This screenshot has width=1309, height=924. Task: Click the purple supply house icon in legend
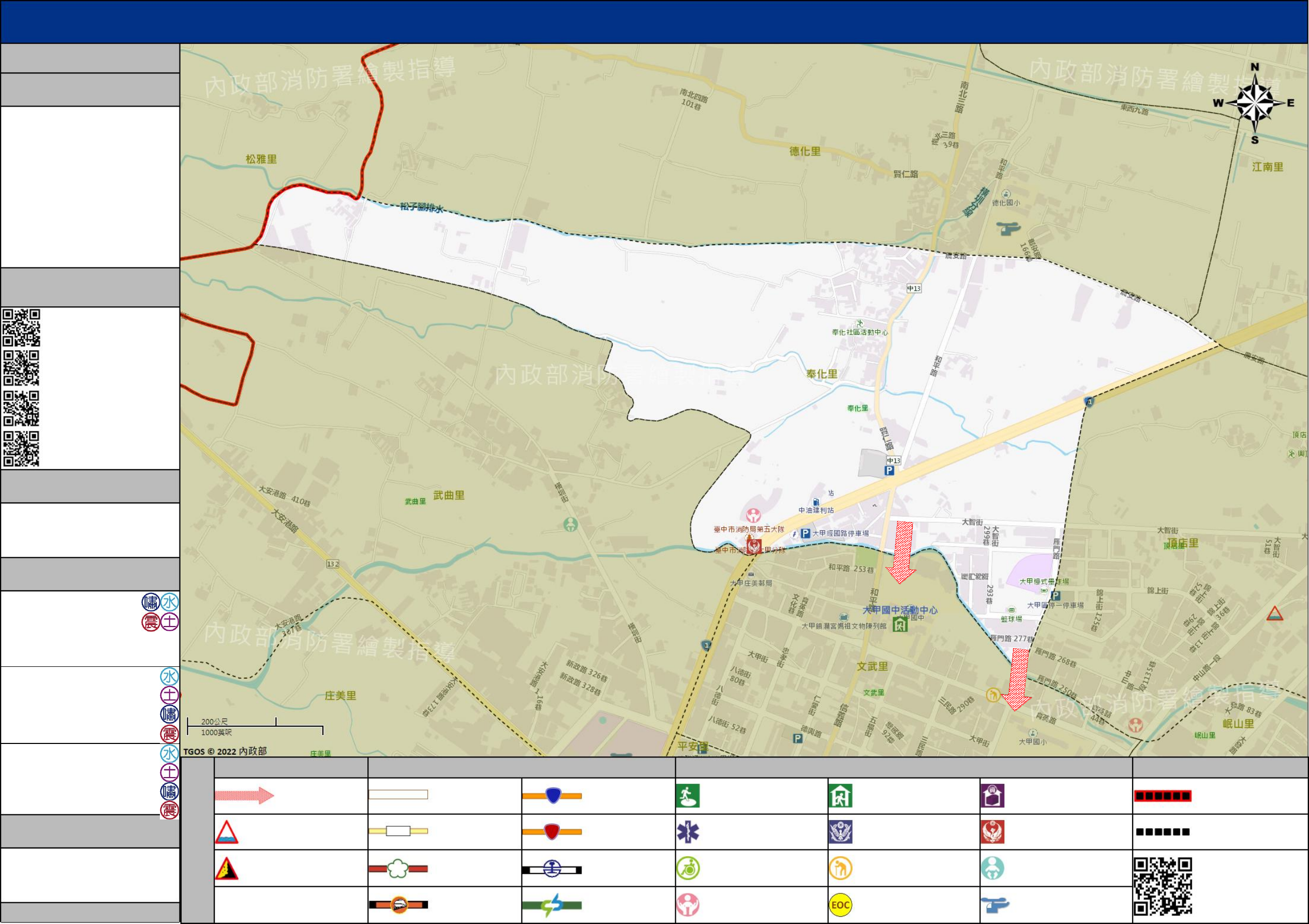pyautogui.click(x=992, y=796)
